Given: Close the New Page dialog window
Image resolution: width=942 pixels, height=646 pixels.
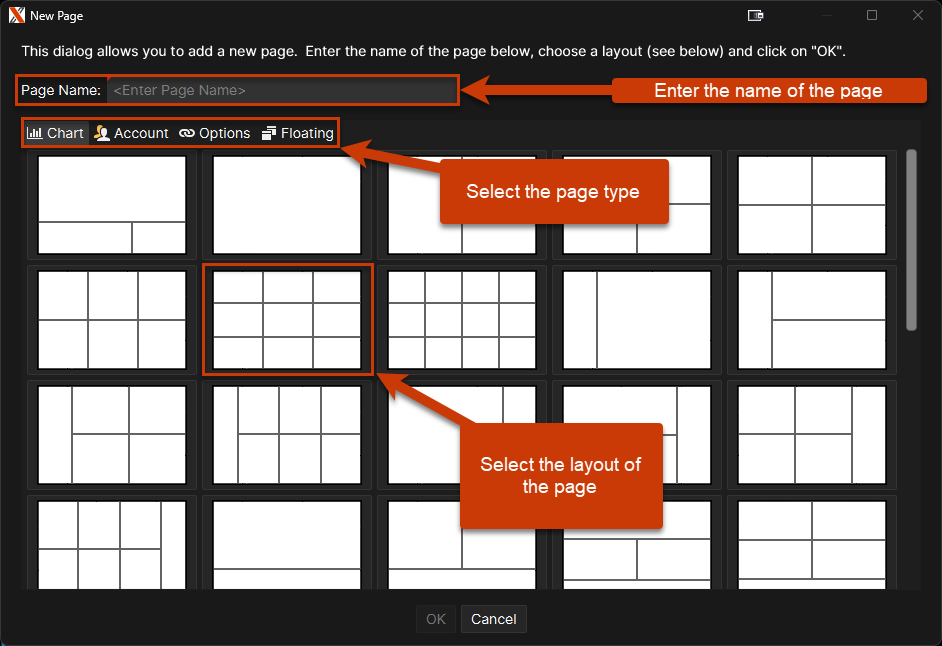Looking at the screenshot, I should coord(917,16).
